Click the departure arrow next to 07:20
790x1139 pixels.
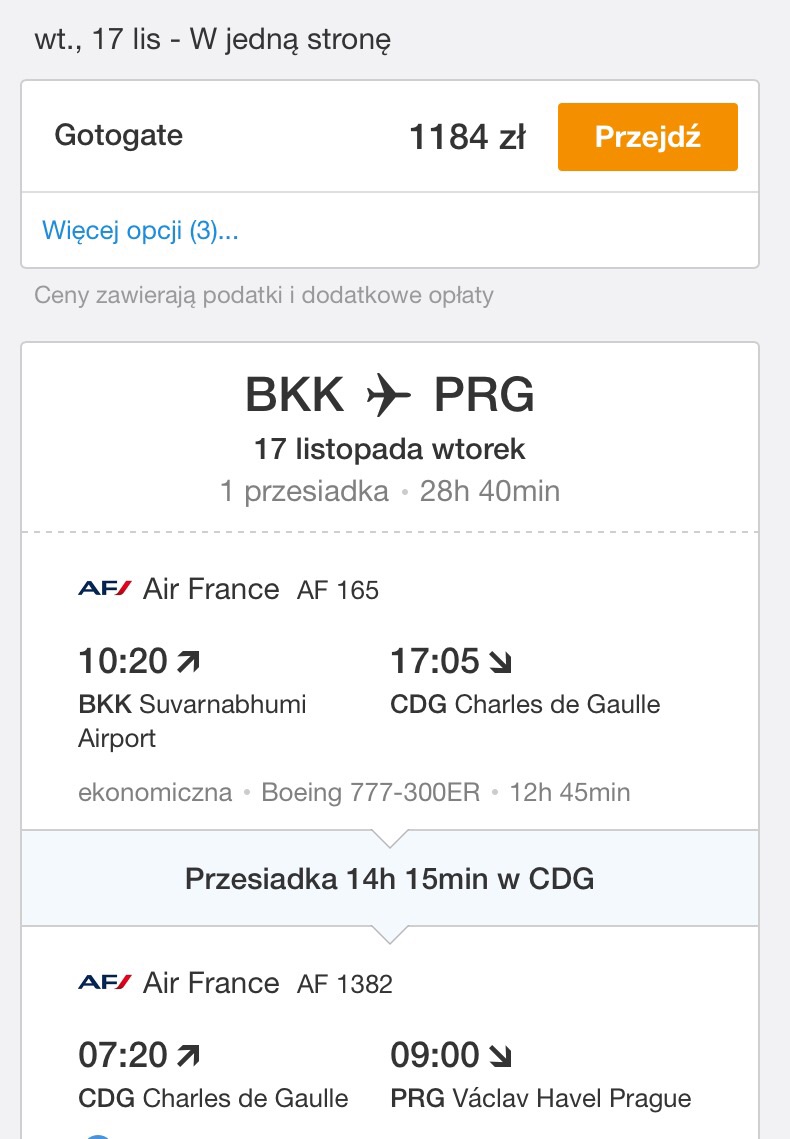(x=188, y=1055)
